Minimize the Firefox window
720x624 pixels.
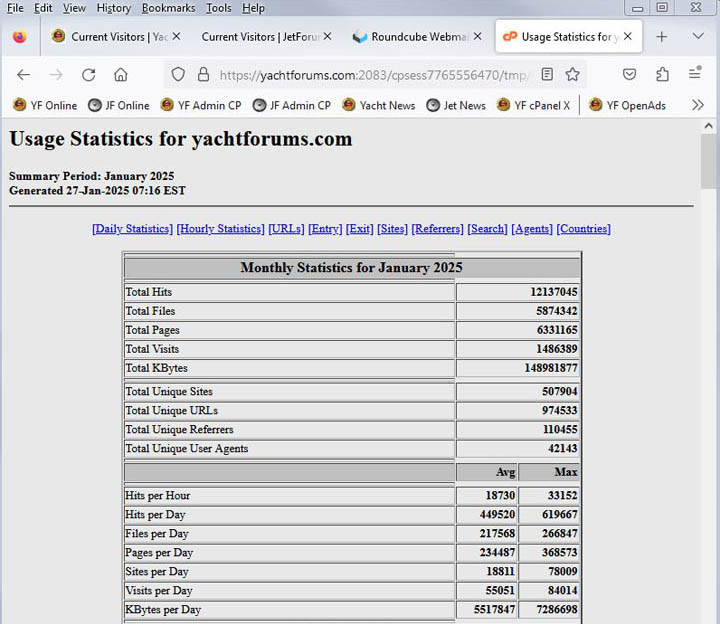point(637,8)
